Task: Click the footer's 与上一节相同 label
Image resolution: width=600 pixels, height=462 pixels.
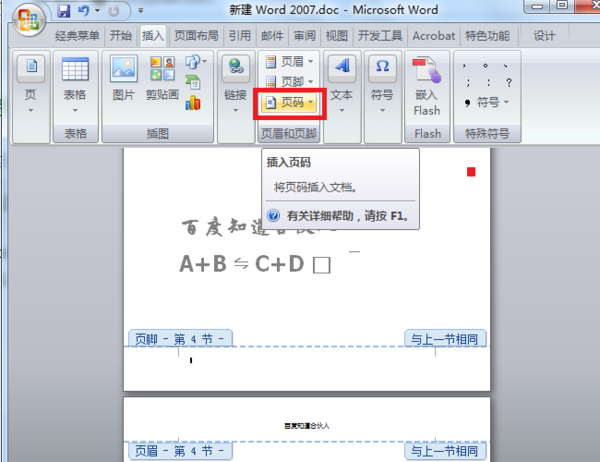Action: pos(445,339)
